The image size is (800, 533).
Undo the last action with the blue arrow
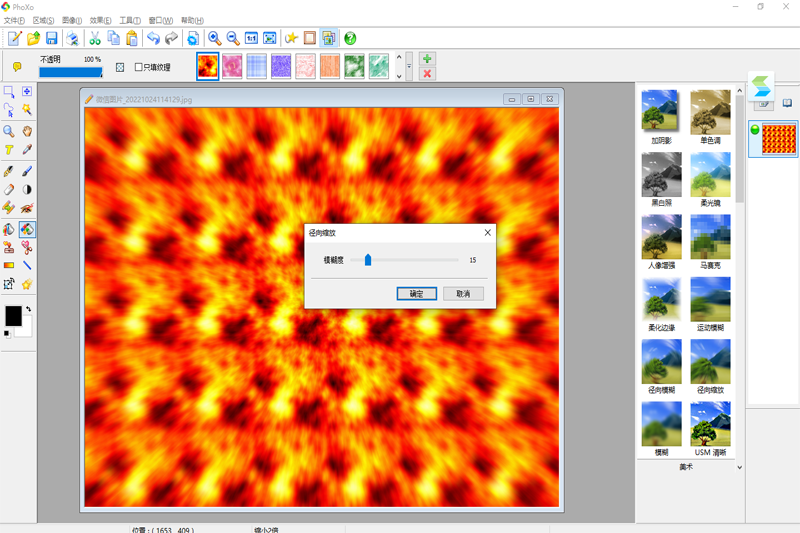[x=153, y=38]
